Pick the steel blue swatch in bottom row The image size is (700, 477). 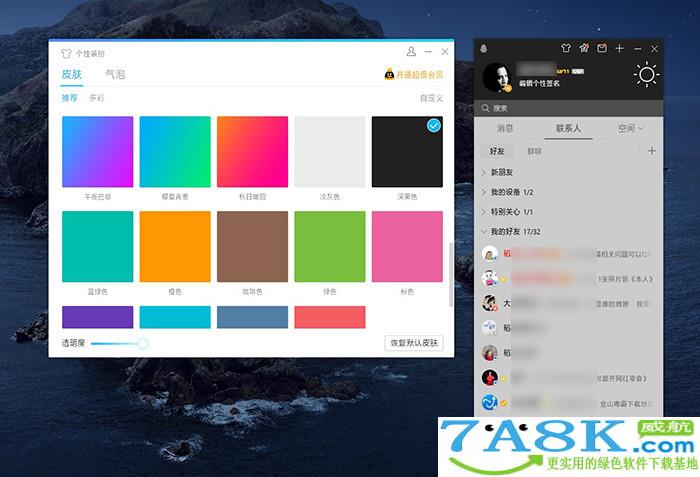[x=252, y=317]
